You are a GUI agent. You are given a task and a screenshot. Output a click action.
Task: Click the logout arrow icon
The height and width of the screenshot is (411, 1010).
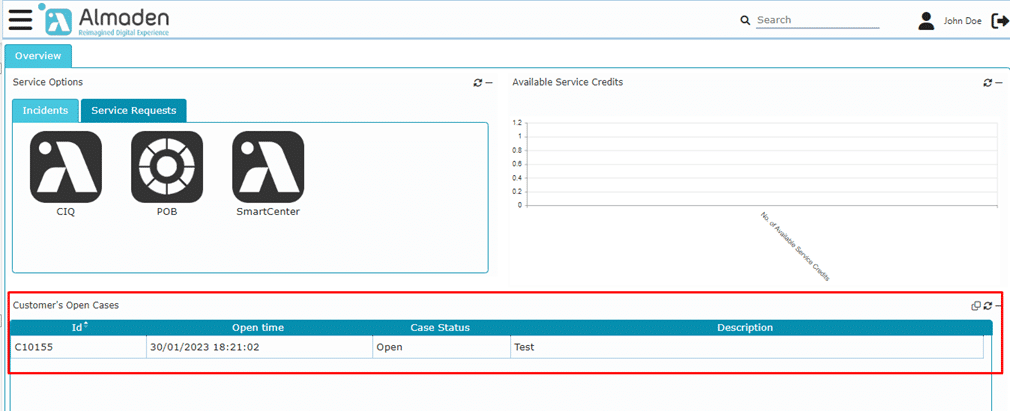click(x=999, y=21)
